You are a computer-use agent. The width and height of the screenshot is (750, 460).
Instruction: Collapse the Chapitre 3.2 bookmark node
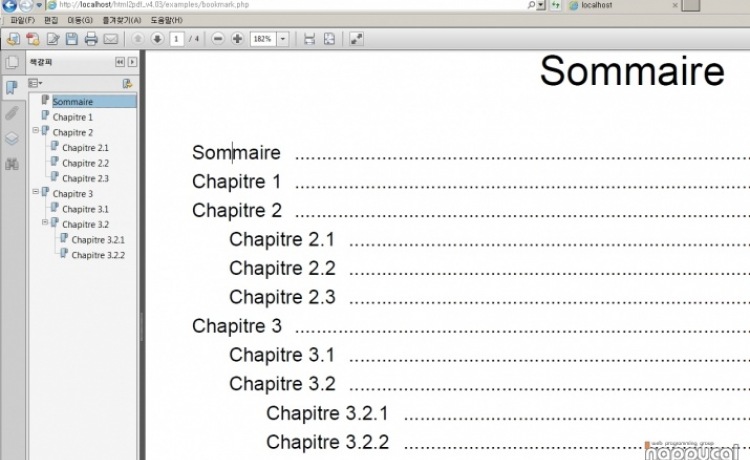pos(45,223)
